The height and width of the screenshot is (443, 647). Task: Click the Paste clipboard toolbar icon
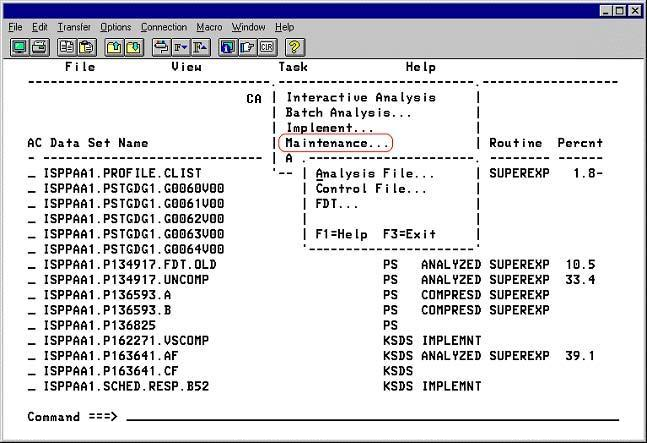tap(87, 47)
